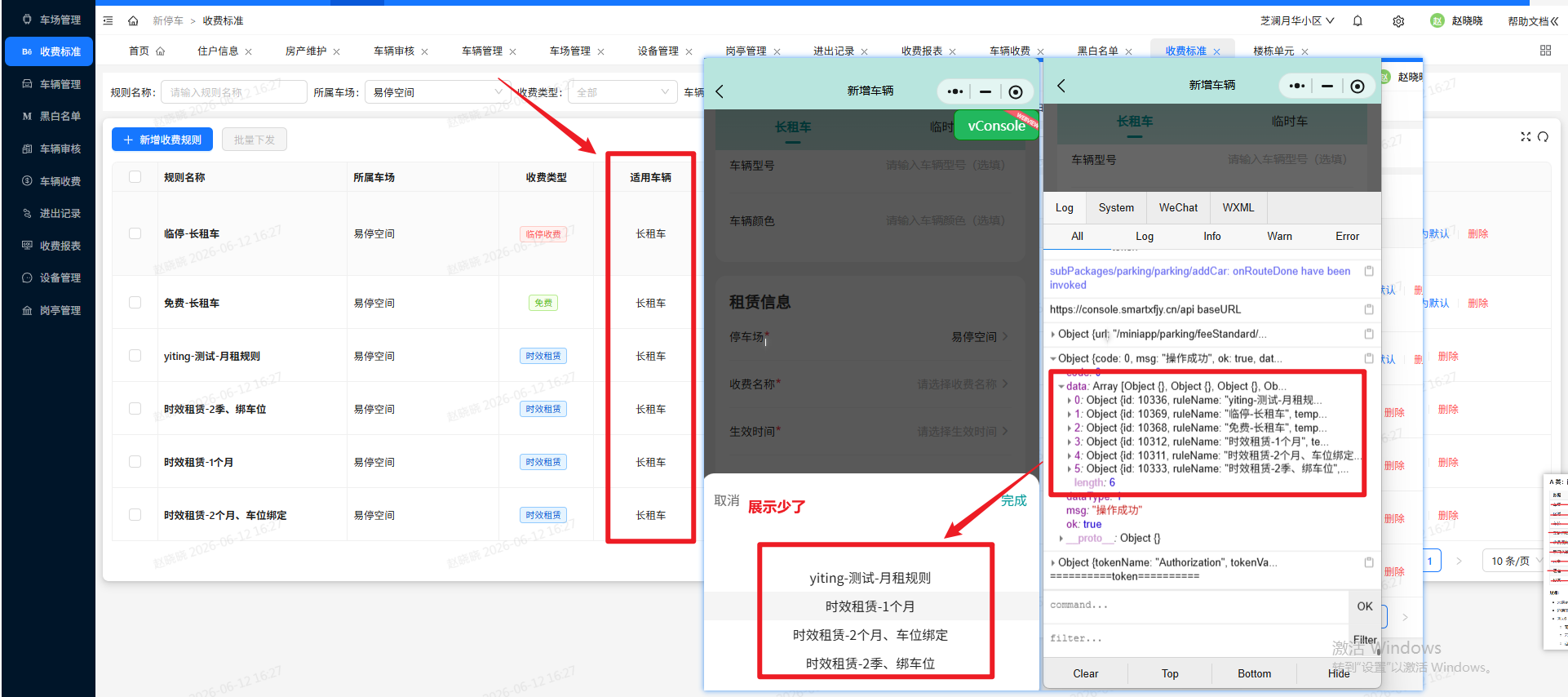Copy the onRouteDone log entry
The height and width of the screenshot is (697, 1568).
(1369, 271)
